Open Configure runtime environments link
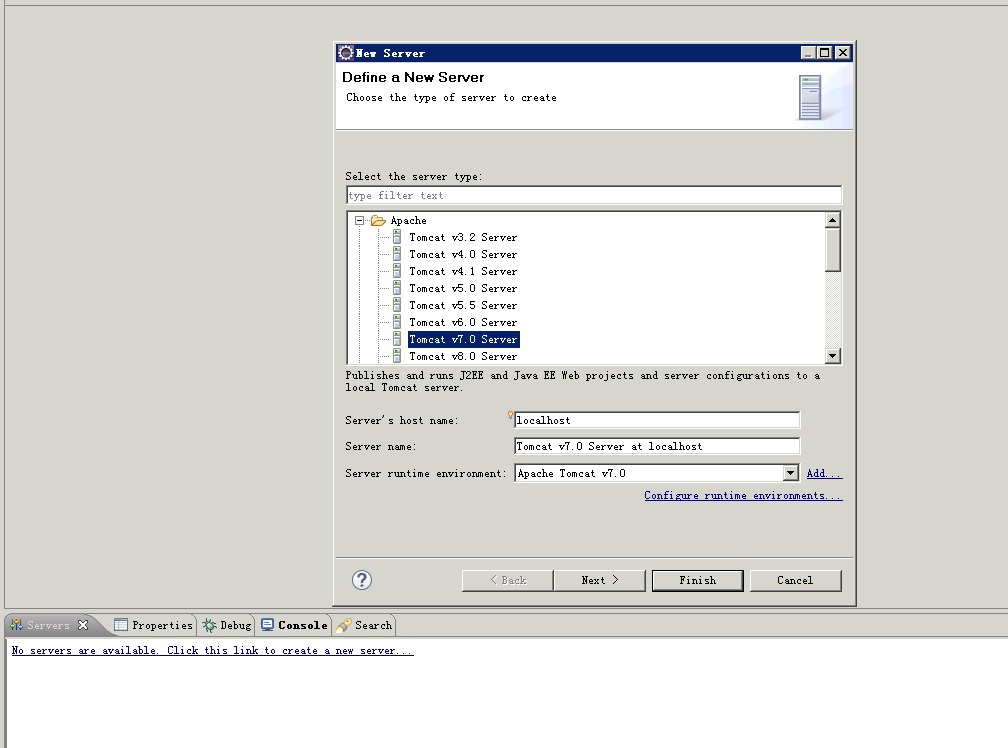 pos(743,495)
